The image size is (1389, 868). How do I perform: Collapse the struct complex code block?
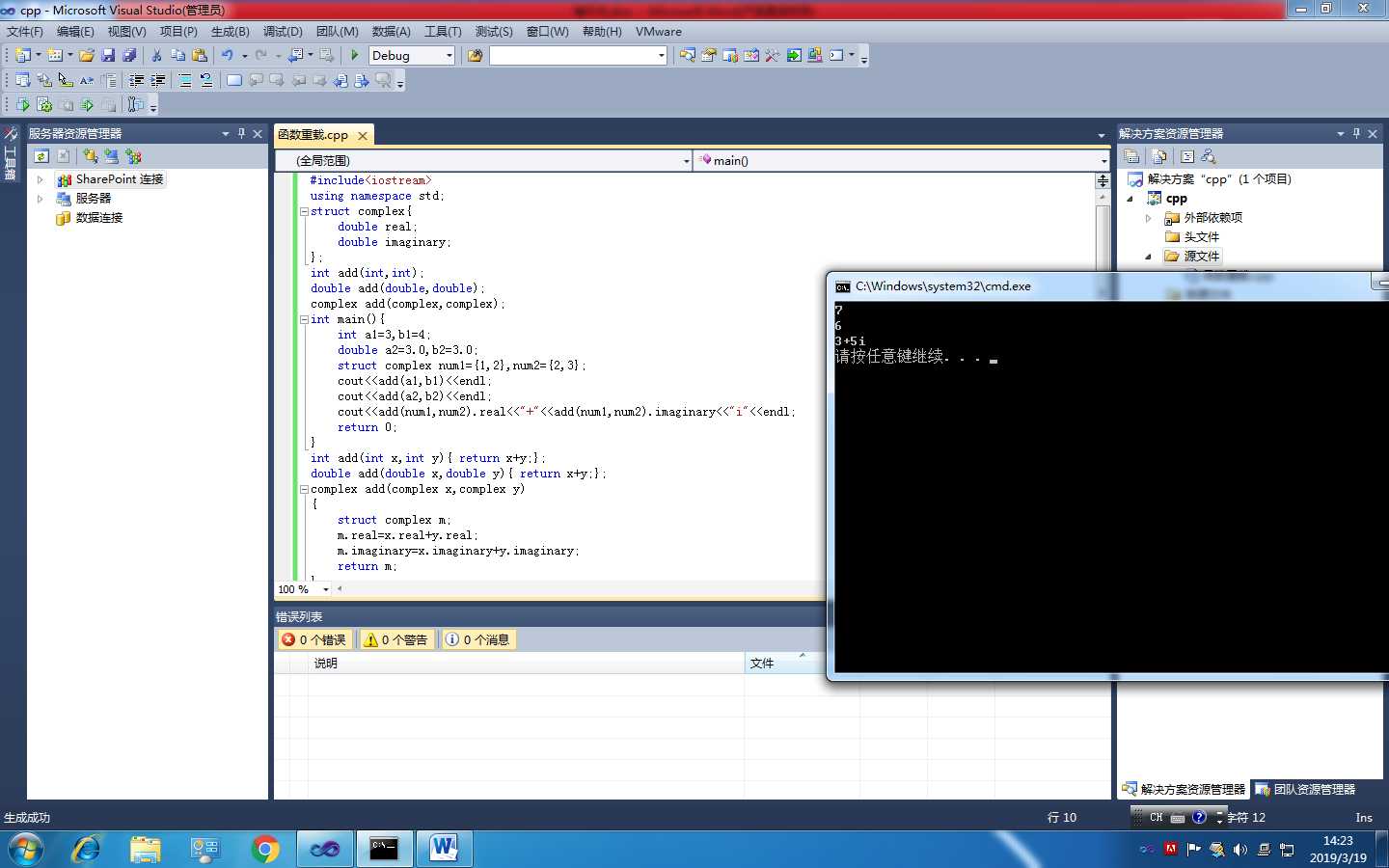click(304, 211)
